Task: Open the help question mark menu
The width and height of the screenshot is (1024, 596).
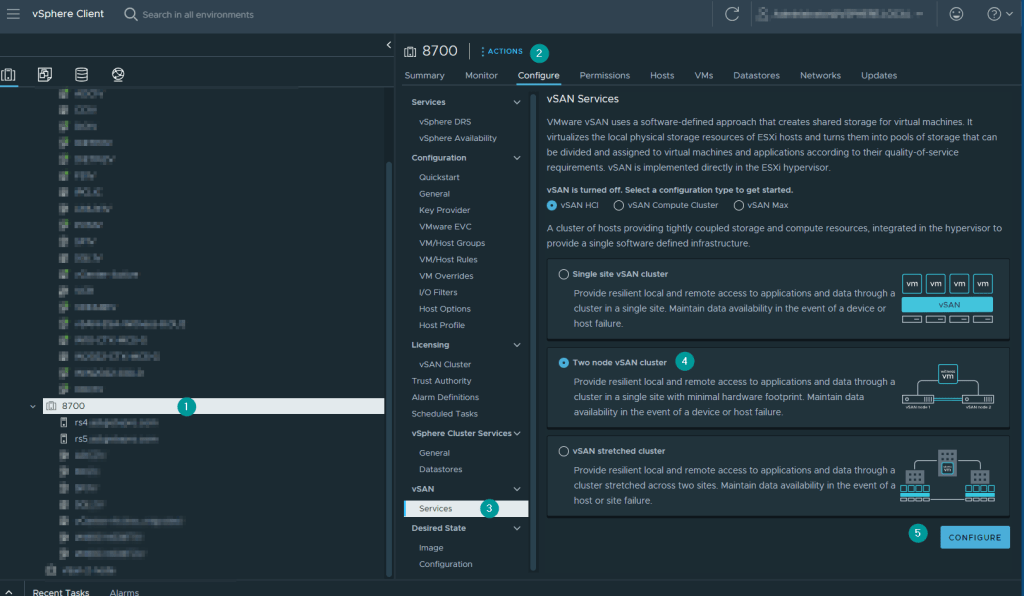Action: coord(993,14)
